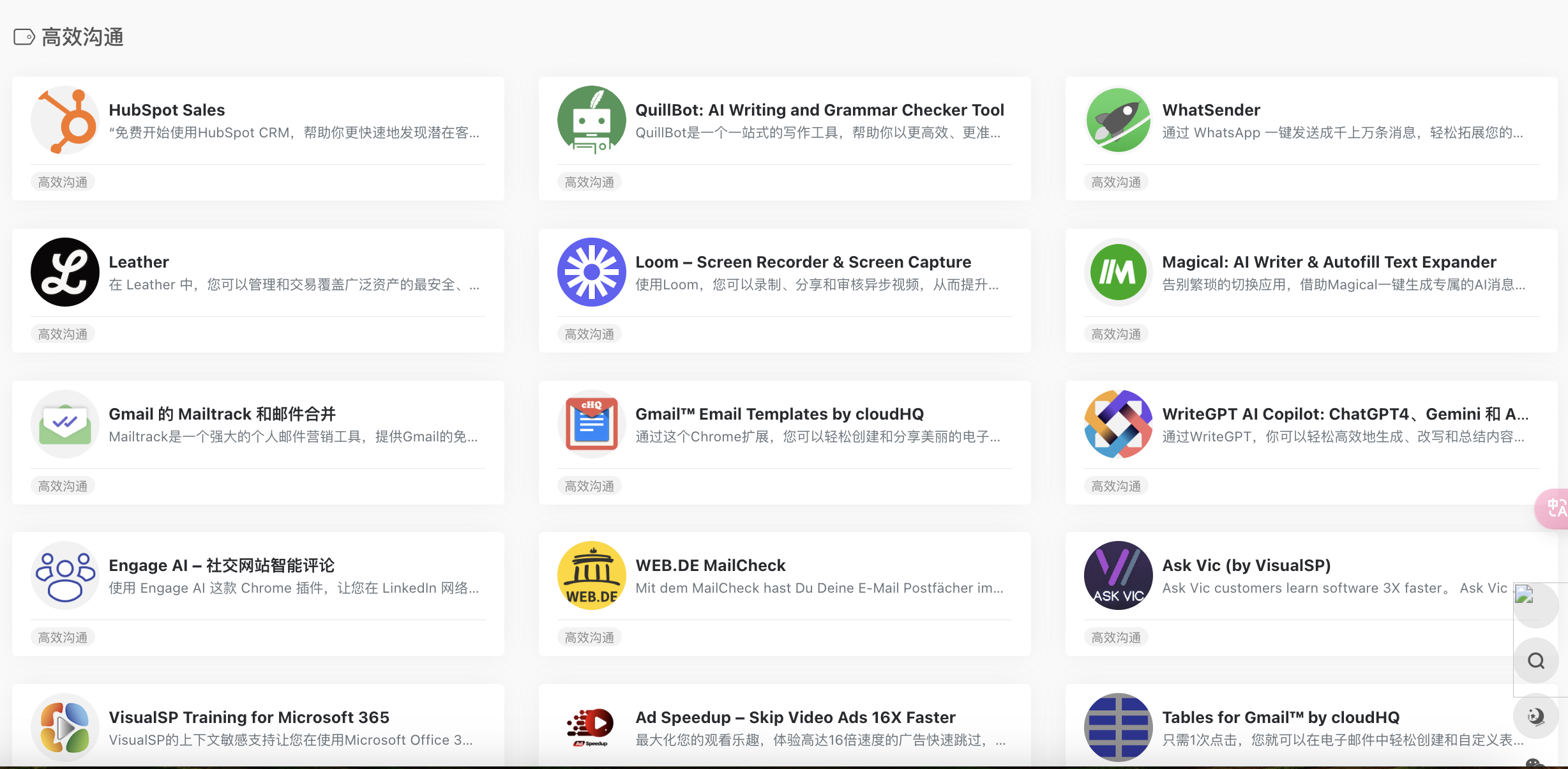Open the VisualSP Training play icon

click(x=65, y=727)
